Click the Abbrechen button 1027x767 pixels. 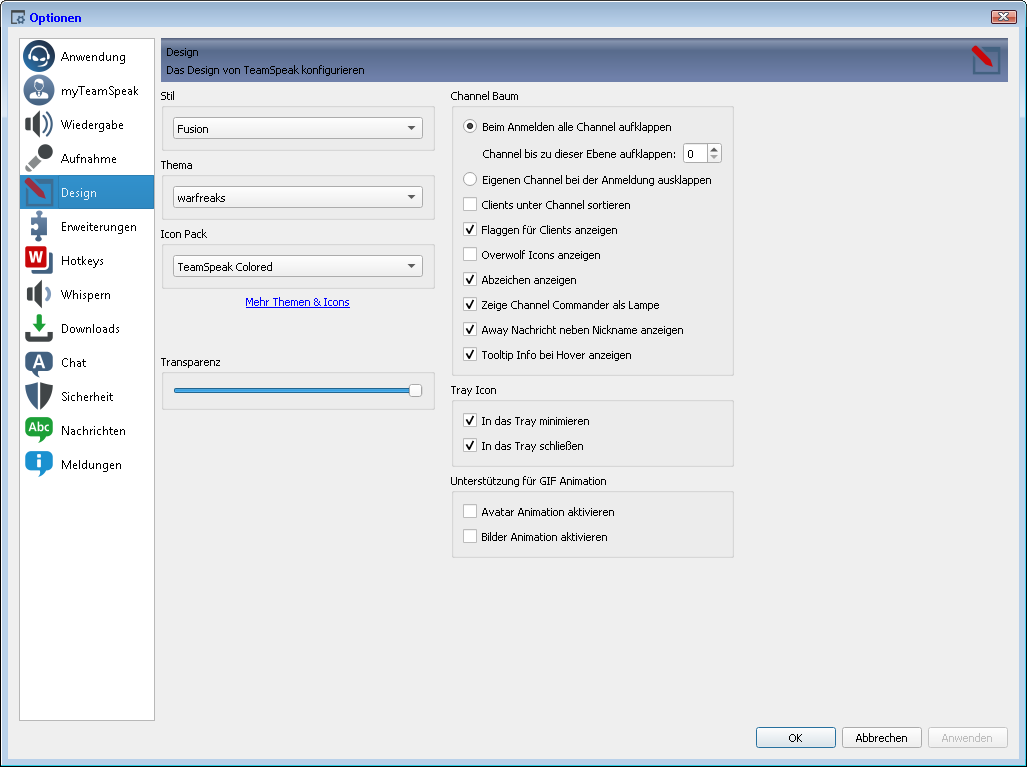tap(882, 738)
